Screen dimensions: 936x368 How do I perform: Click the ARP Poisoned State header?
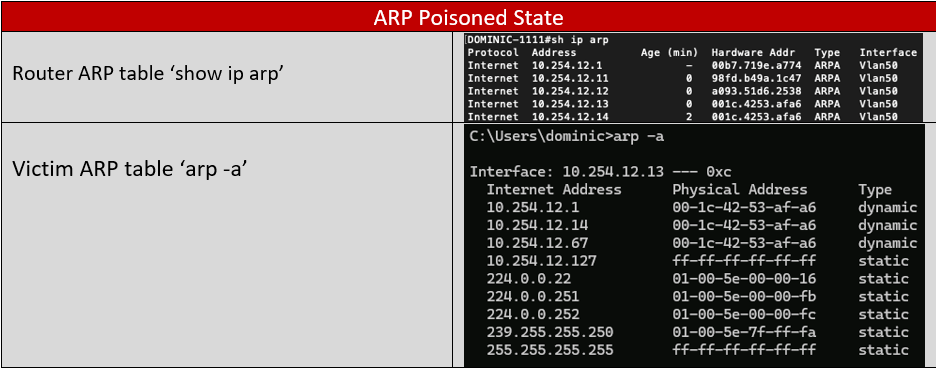468,17
